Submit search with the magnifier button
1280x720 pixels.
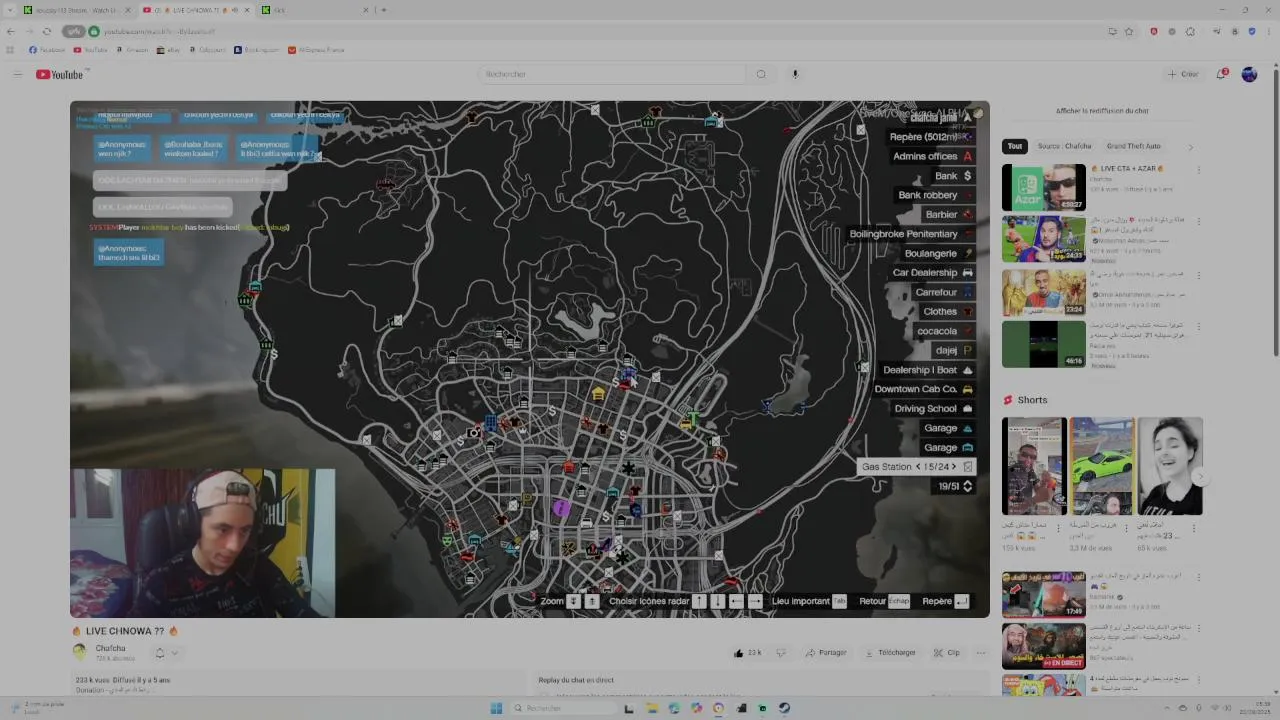(761, 74)
